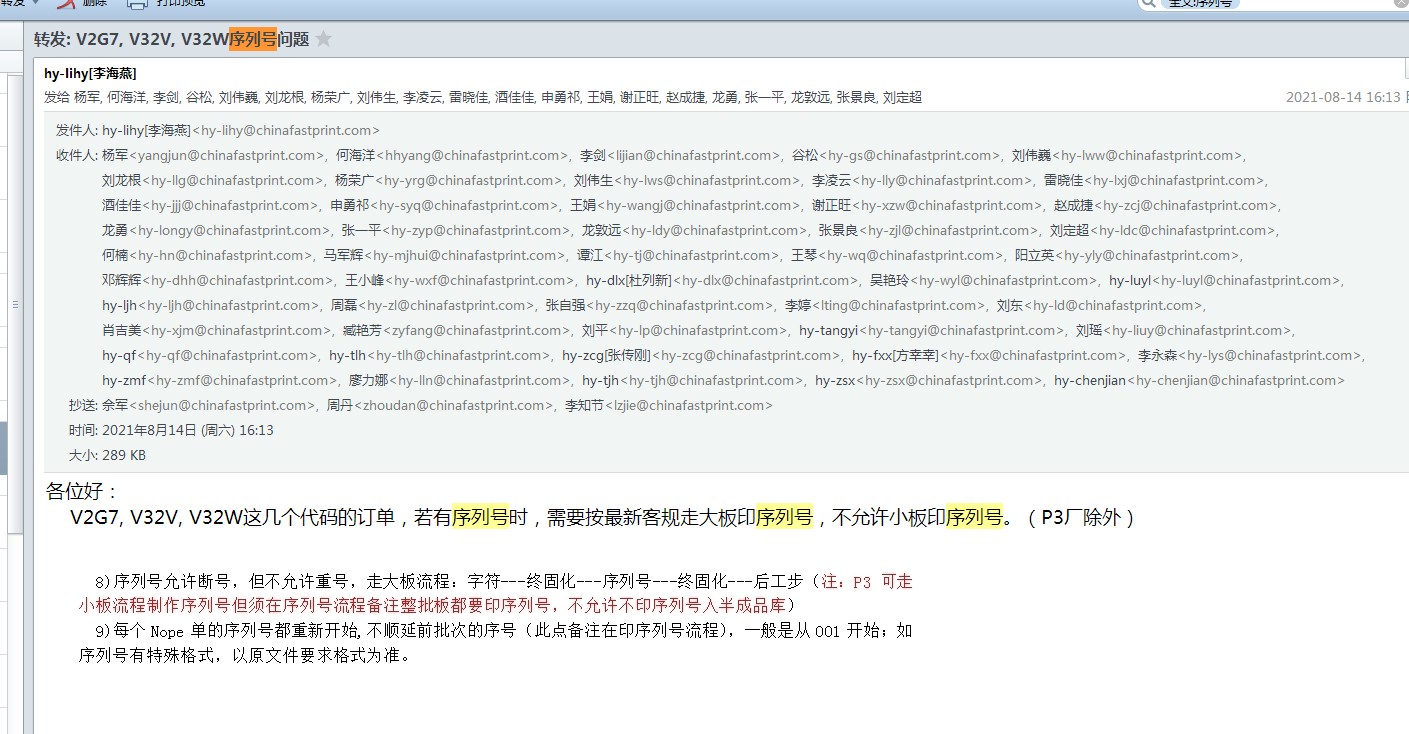The height and width of the screenshot is (734, 1409).
Task: Open the forward dropdown arrow in toolbar
Action: tap(37, 3)
